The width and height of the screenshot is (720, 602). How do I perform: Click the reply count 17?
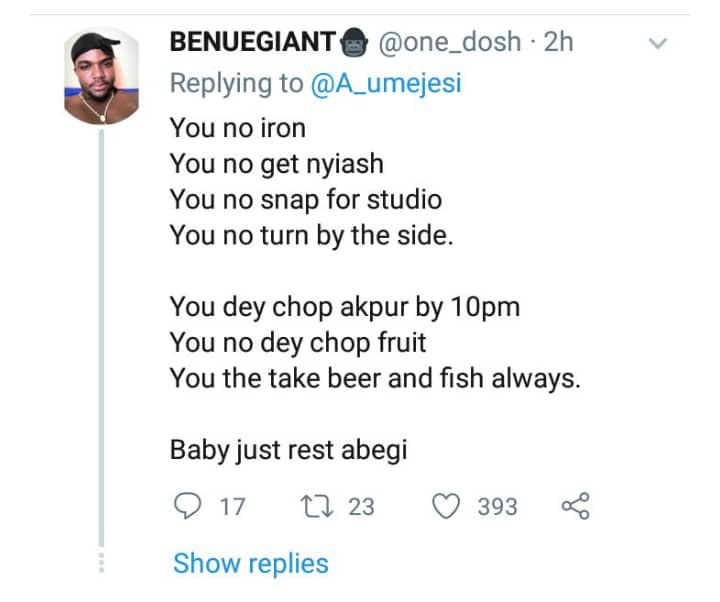point(232,507)
